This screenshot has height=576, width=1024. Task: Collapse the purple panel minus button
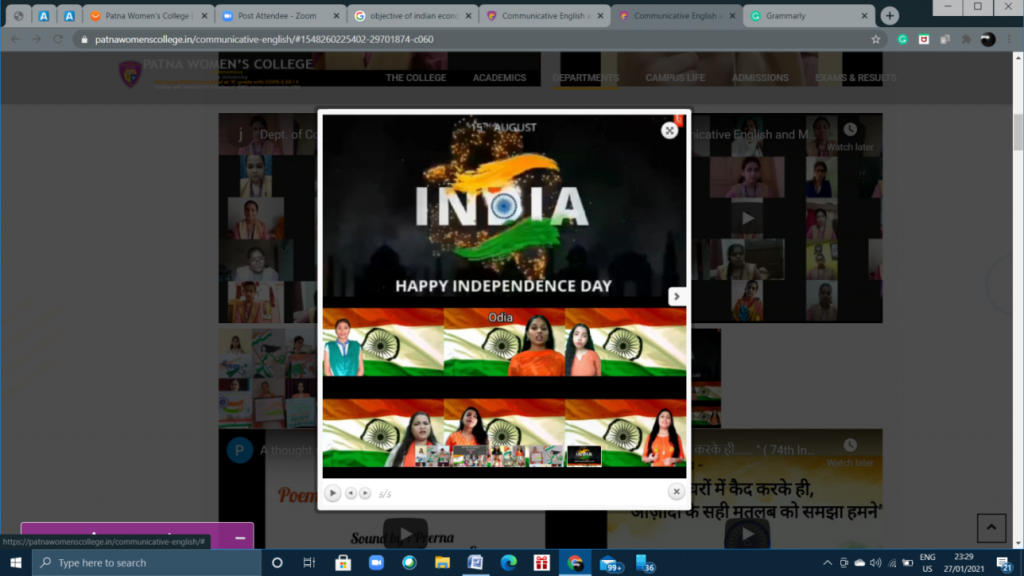[x=240, y=538]
